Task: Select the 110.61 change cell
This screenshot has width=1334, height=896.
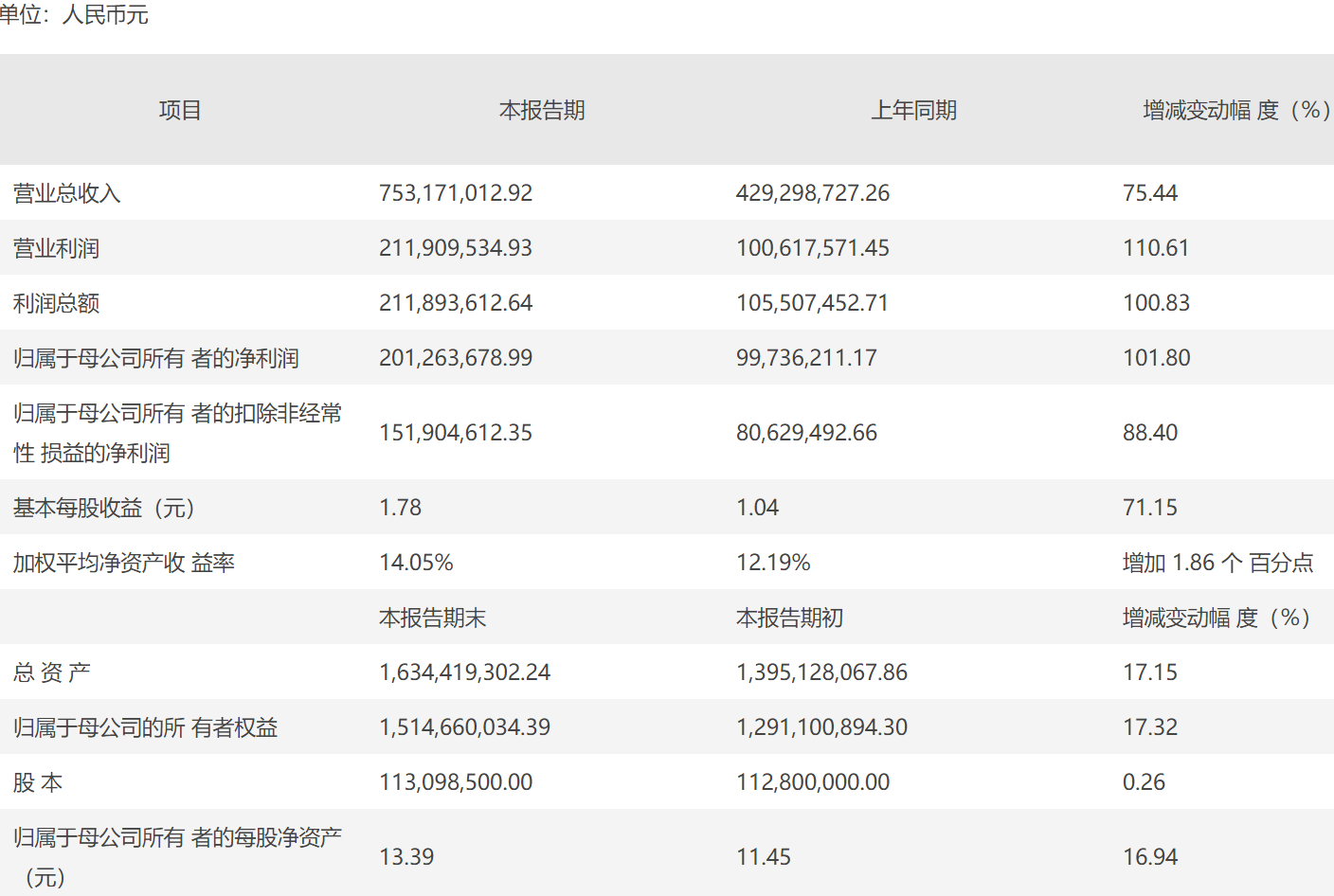Action: pyautogui.click(x=1156, y=248)
